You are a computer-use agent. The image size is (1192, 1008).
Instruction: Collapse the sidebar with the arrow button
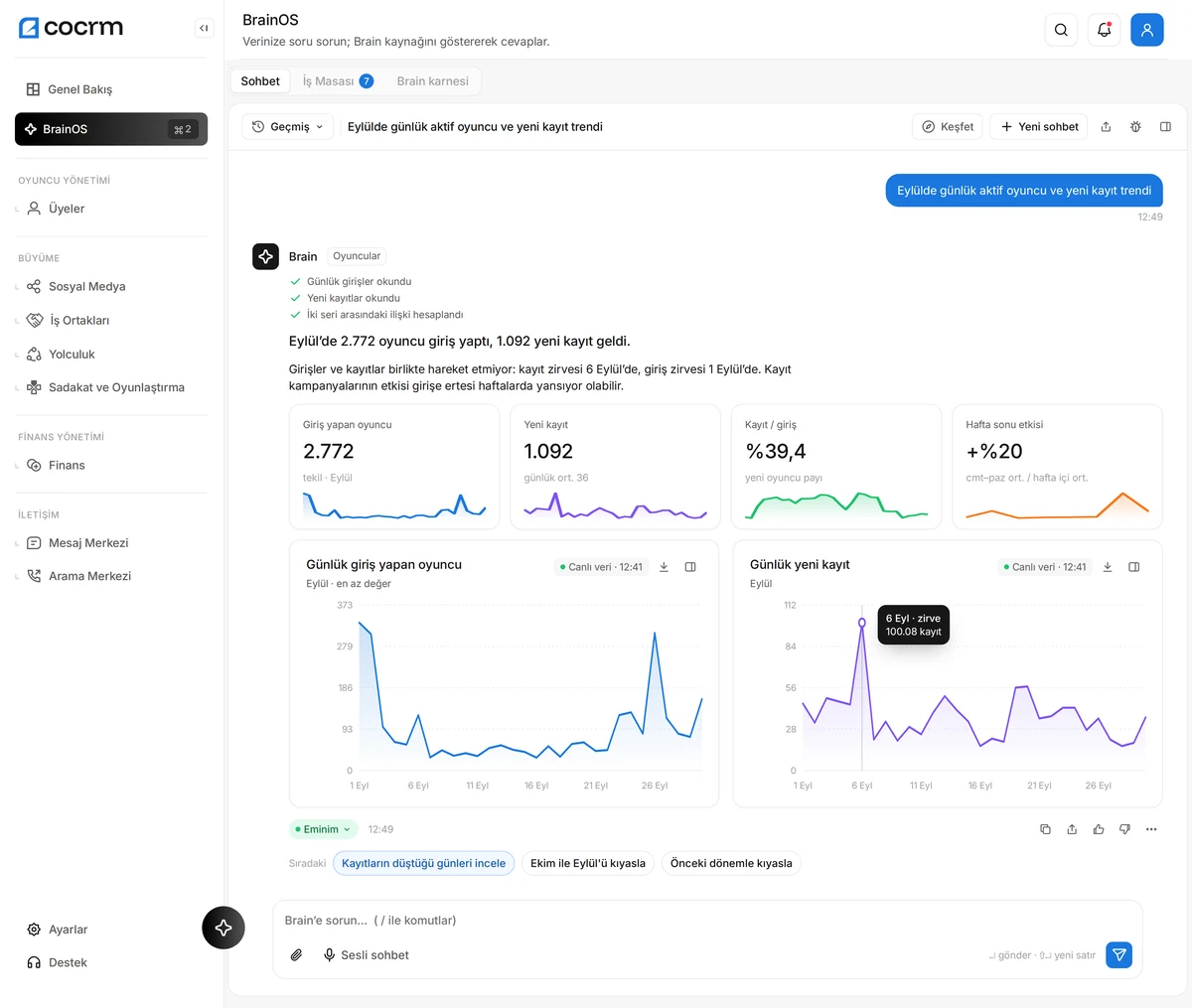click(204, 29)
